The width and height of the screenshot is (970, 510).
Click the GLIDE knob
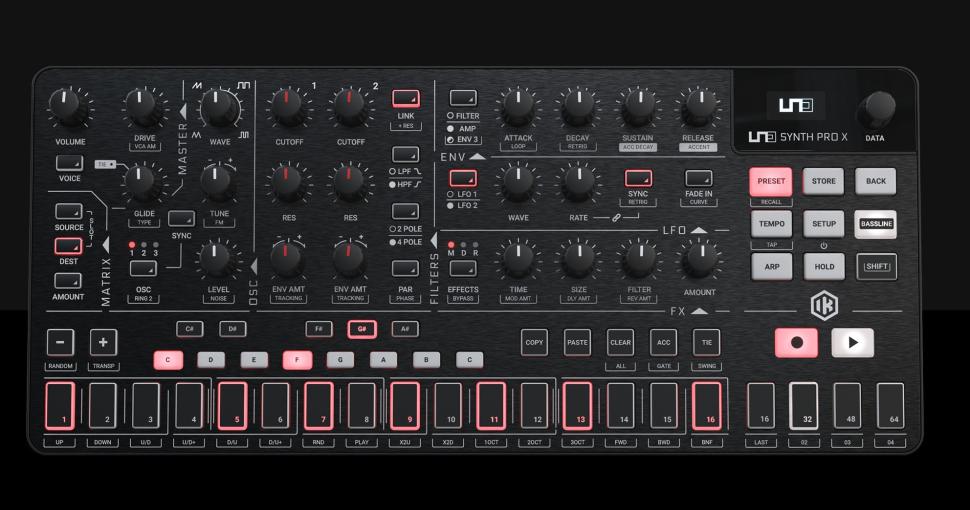coord(141,183)
